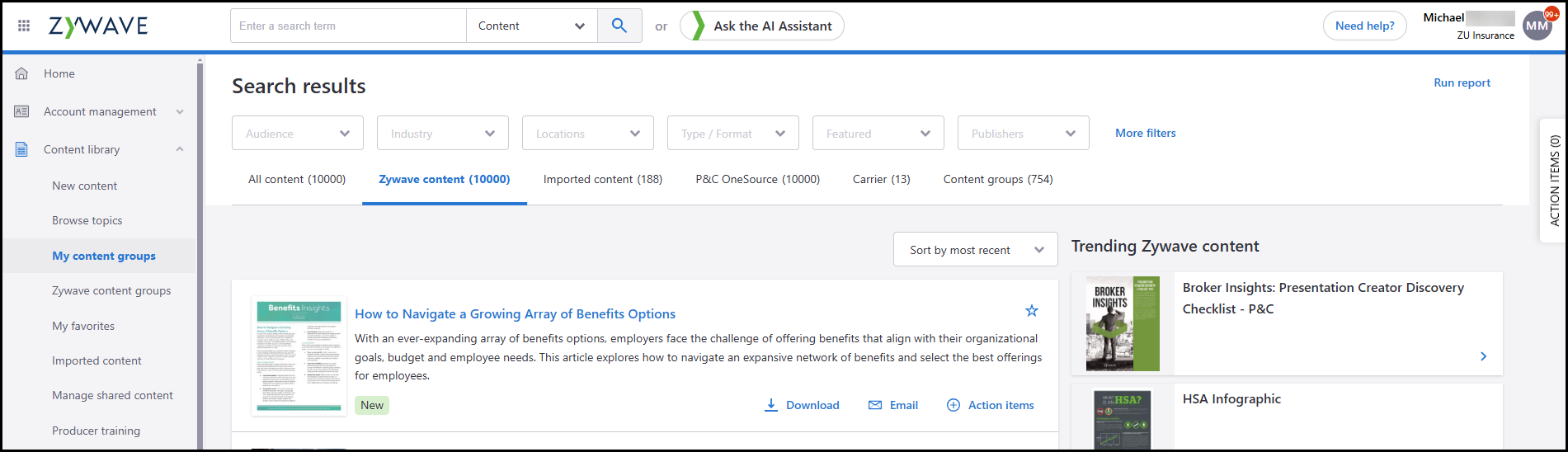Open the Locations filter dropdown
The height and width of the screenshot is (452, 1568).
pos(588,133)
